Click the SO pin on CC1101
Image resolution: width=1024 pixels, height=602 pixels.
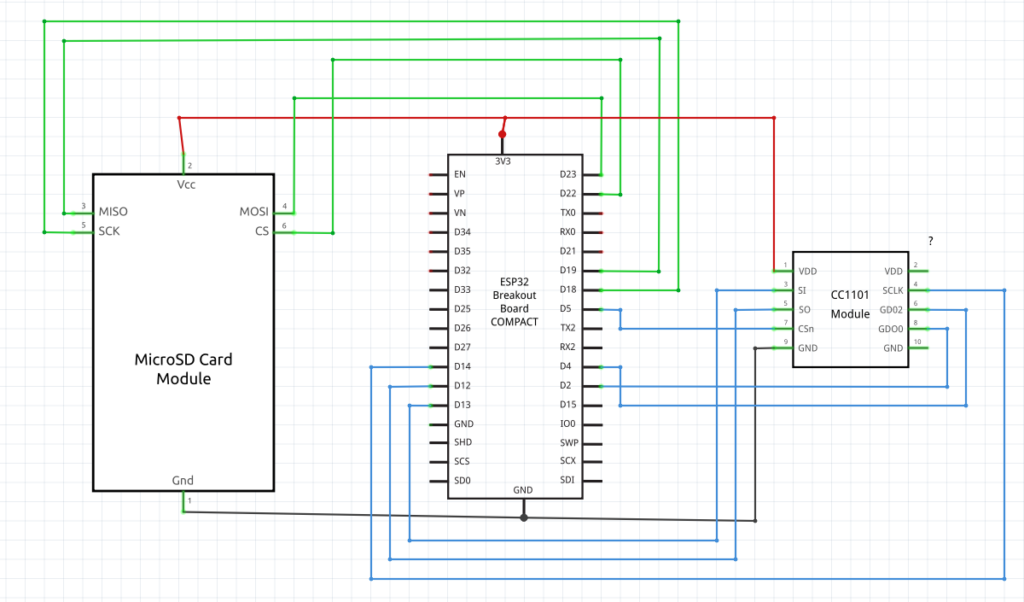804,309
